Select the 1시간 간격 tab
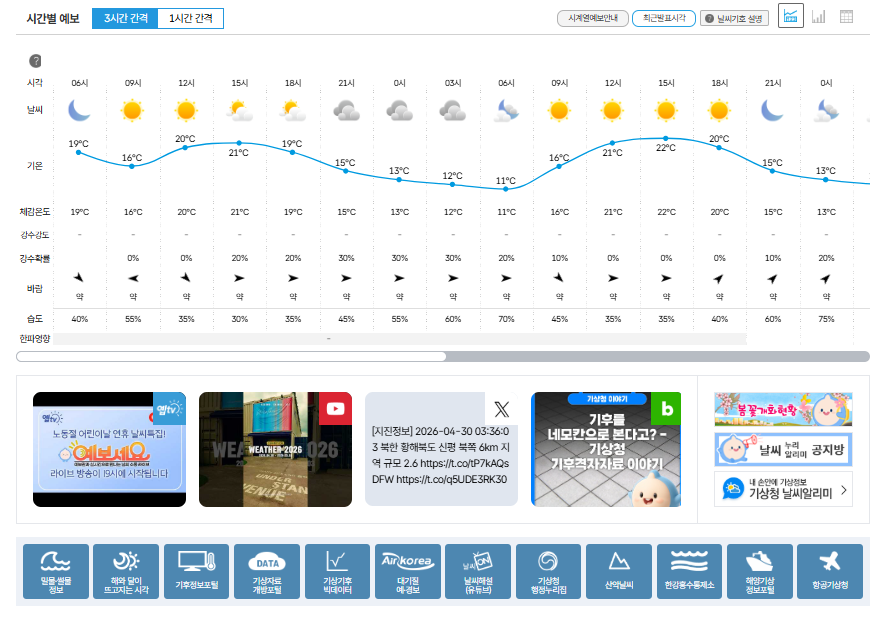 (x=191, y=18)
